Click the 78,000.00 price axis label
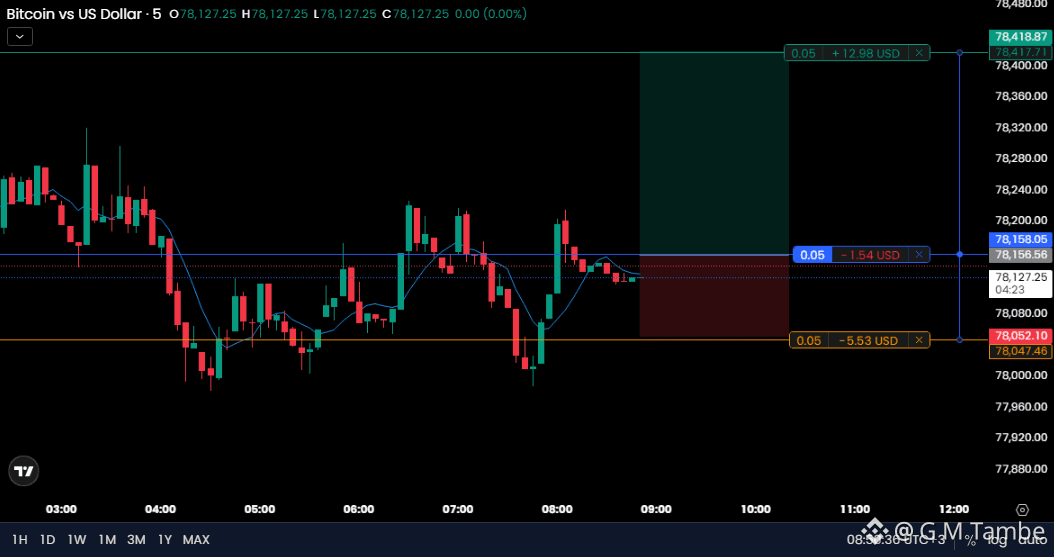Screen dimensions: 1054x557 (x=1021, y=375)
